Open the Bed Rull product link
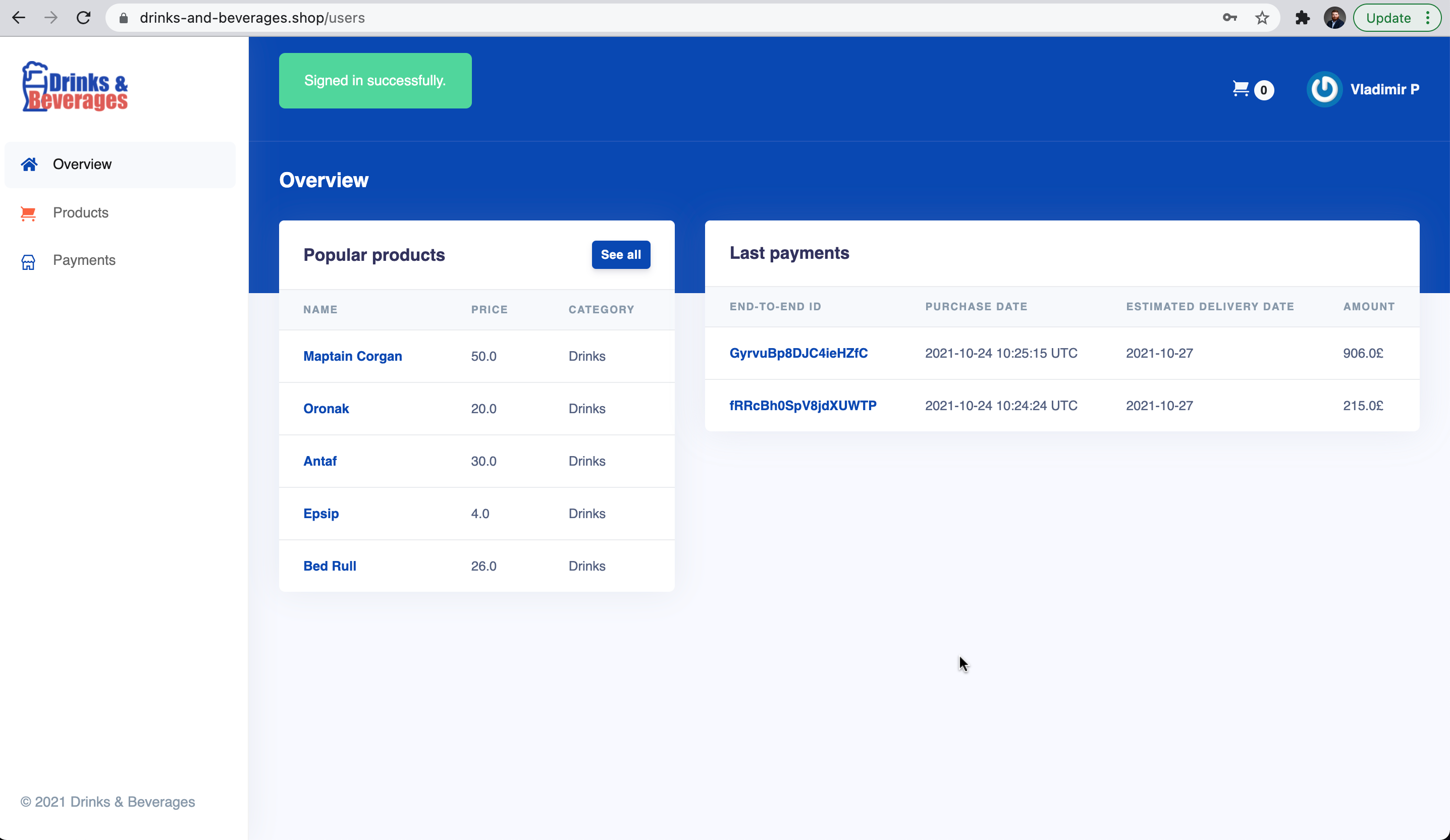 (330, 566)
